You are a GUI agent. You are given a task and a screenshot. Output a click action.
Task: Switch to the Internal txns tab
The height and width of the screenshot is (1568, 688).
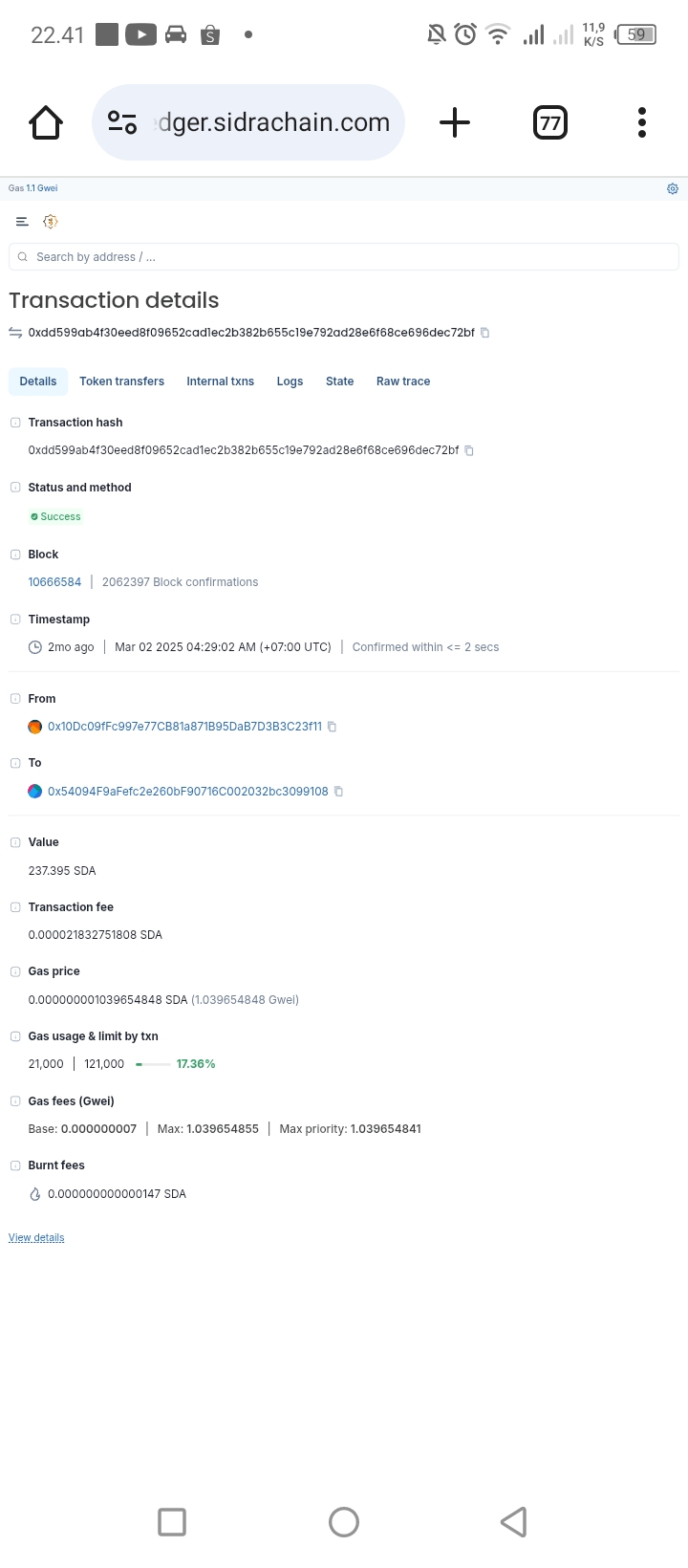tap(220, 381)
